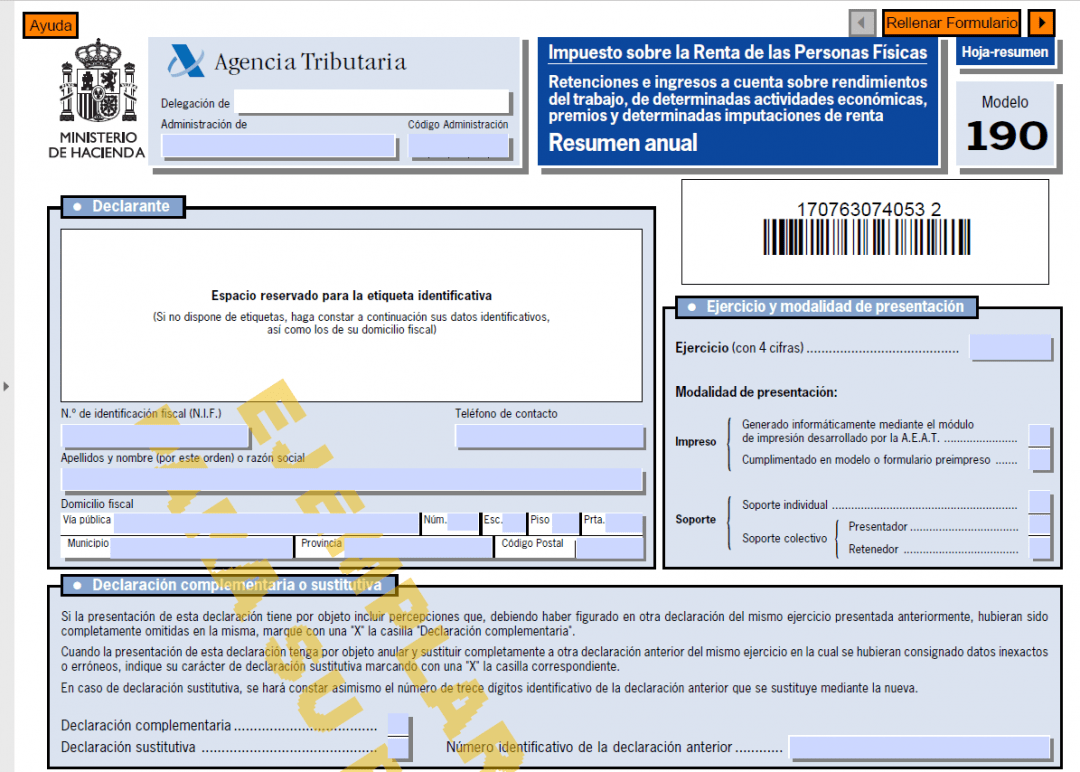The image size is (1080, 772).
Task: Click the previous page arrow button
Action: point(862,23)
